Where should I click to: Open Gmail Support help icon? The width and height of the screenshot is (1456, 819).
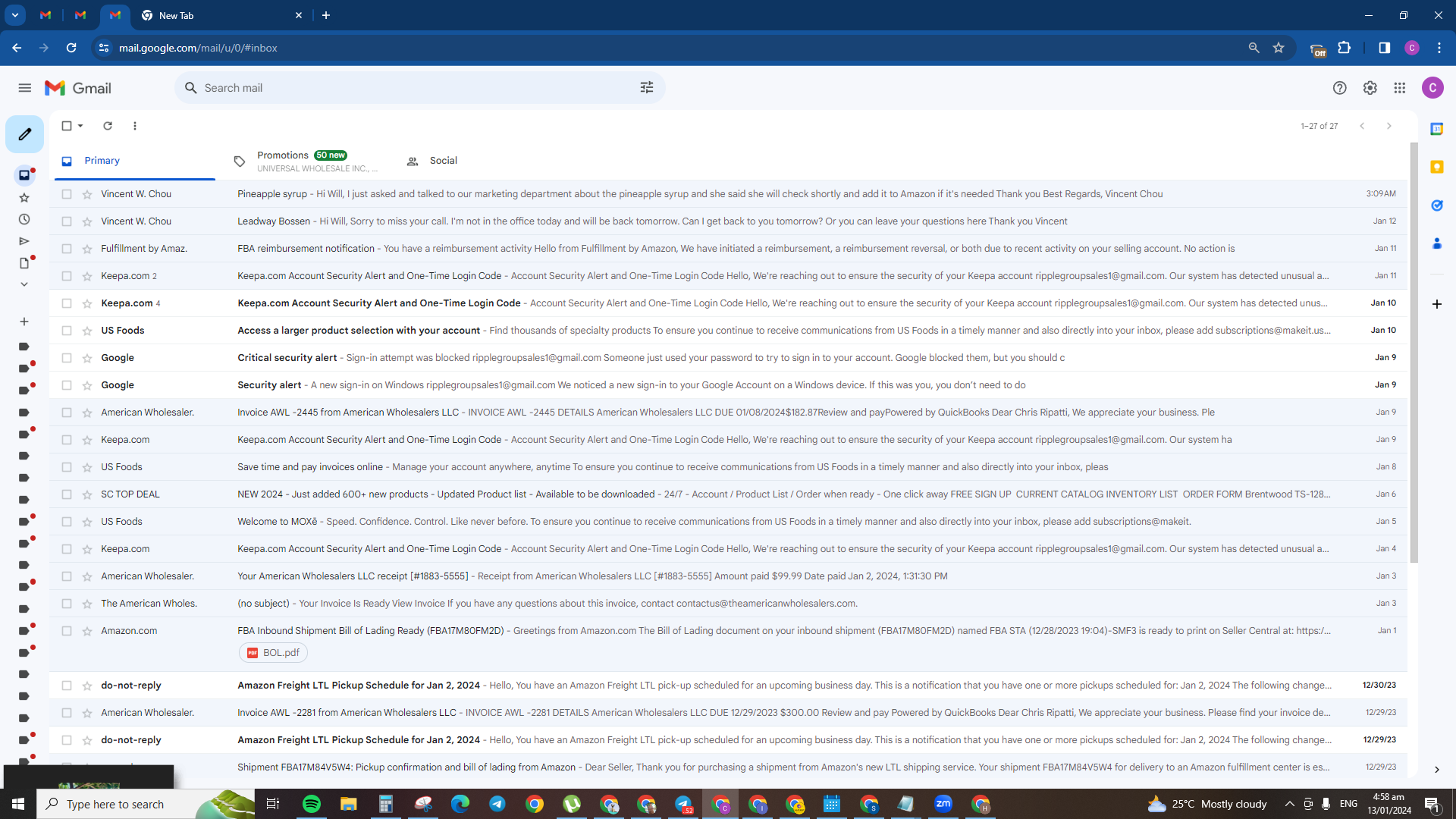click(1340, 88)
